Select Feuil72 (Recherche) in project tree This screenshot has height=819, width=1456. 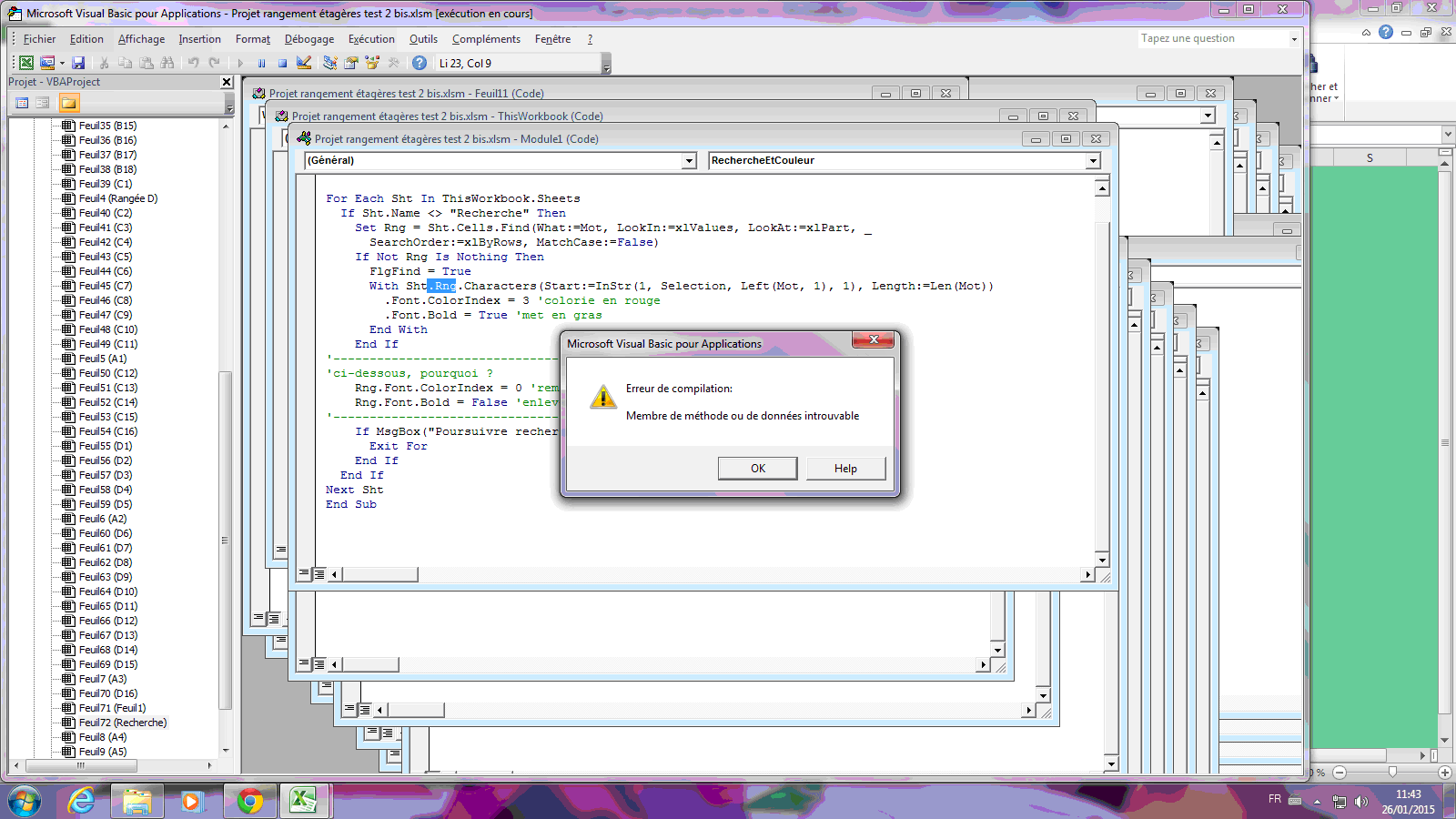tap(123, 723)
